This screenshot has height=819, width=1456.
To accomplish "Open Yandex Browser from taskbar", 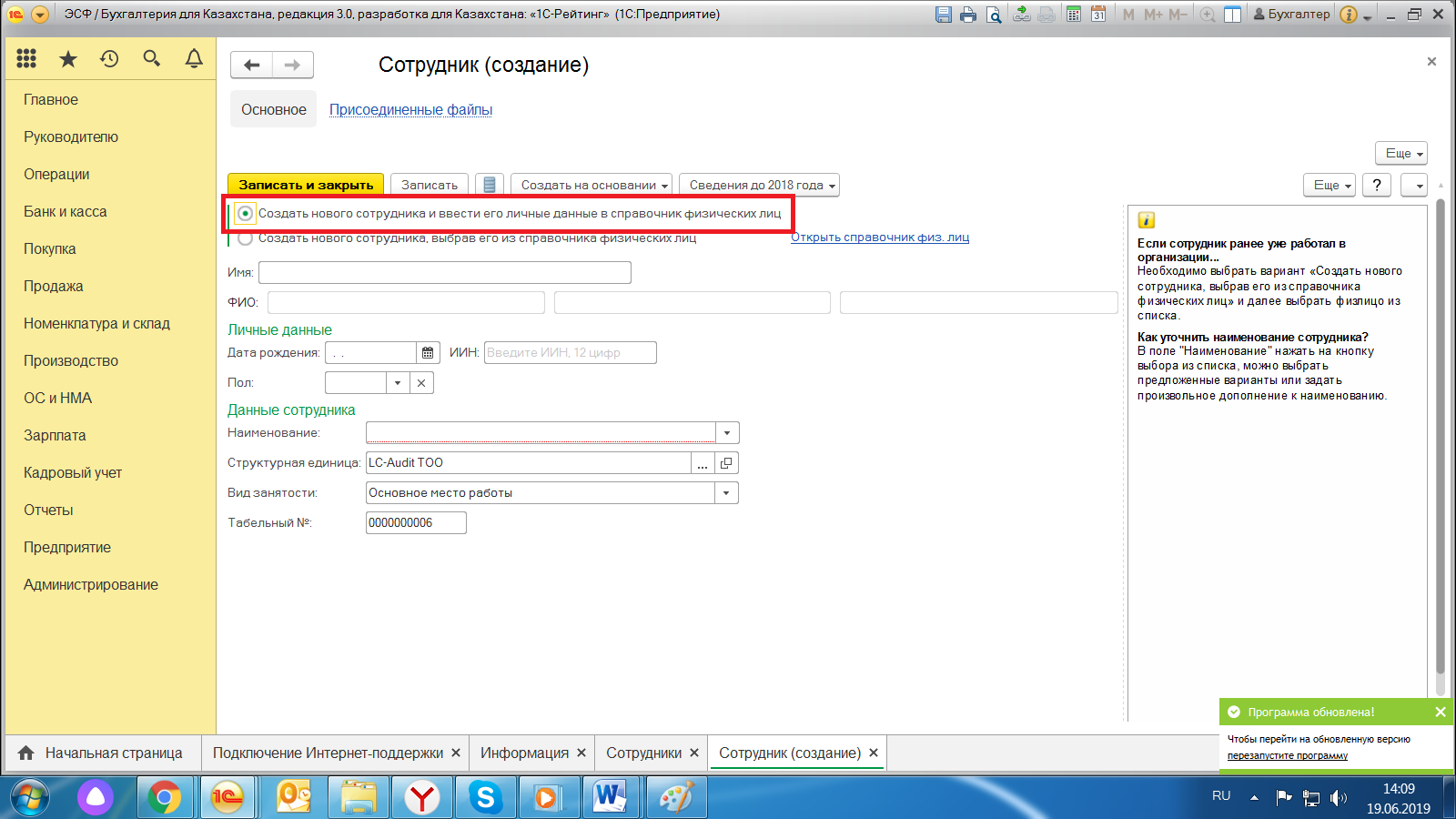I will point(422,797).
